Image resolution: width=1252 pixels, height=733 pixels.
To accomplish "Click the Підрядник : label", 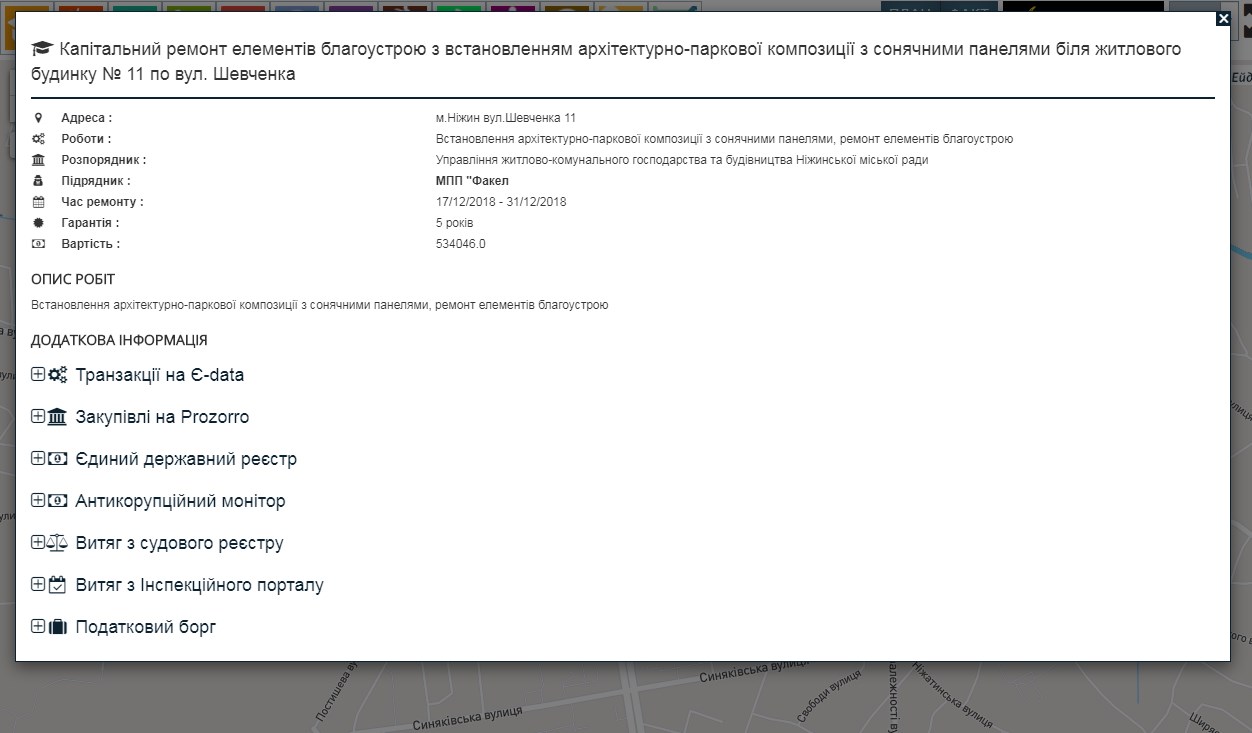I will pos(96,181).
